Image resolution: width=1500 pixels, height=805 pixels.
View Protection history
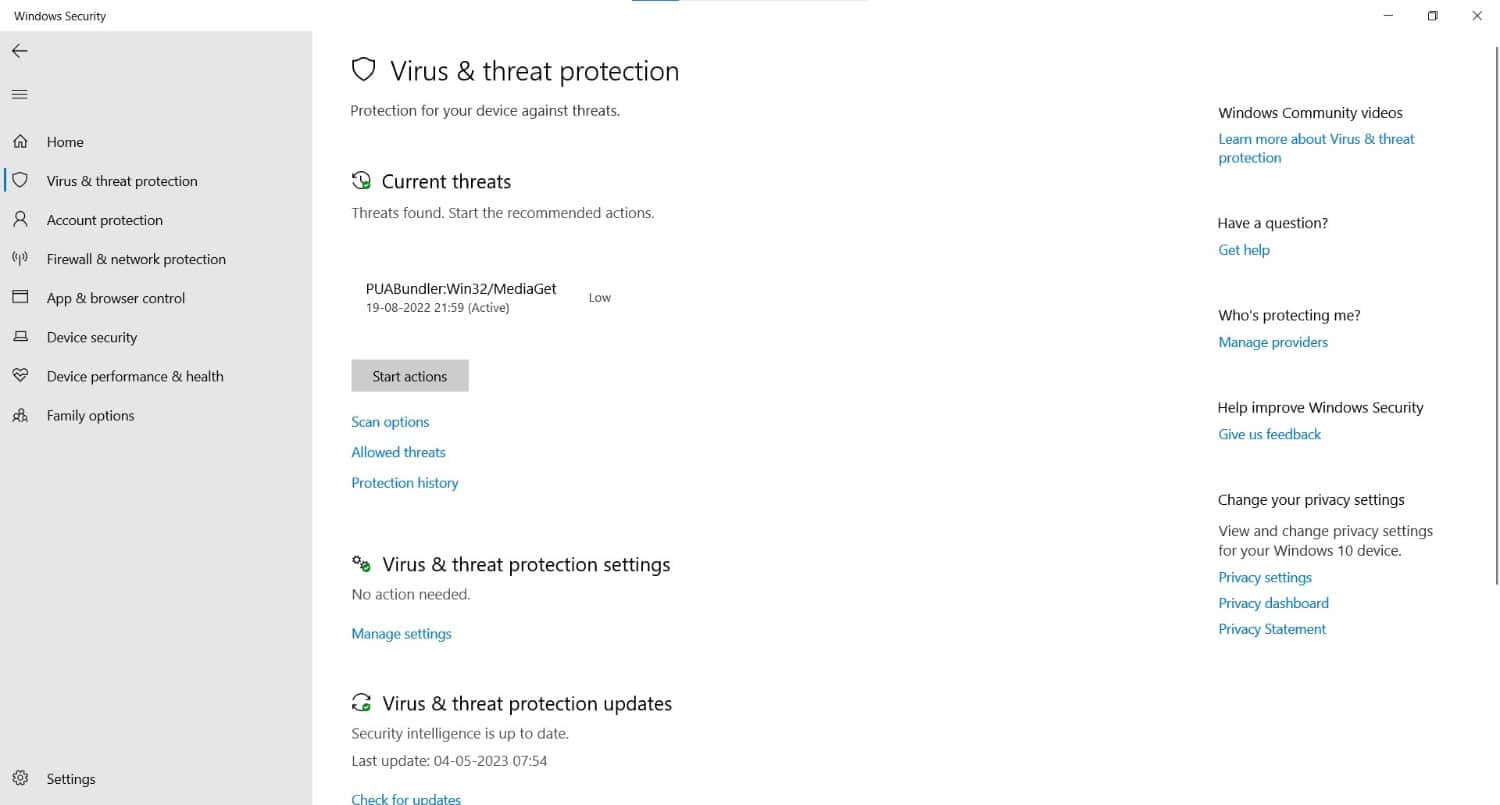pyautogui.click(x=405, y=483)
